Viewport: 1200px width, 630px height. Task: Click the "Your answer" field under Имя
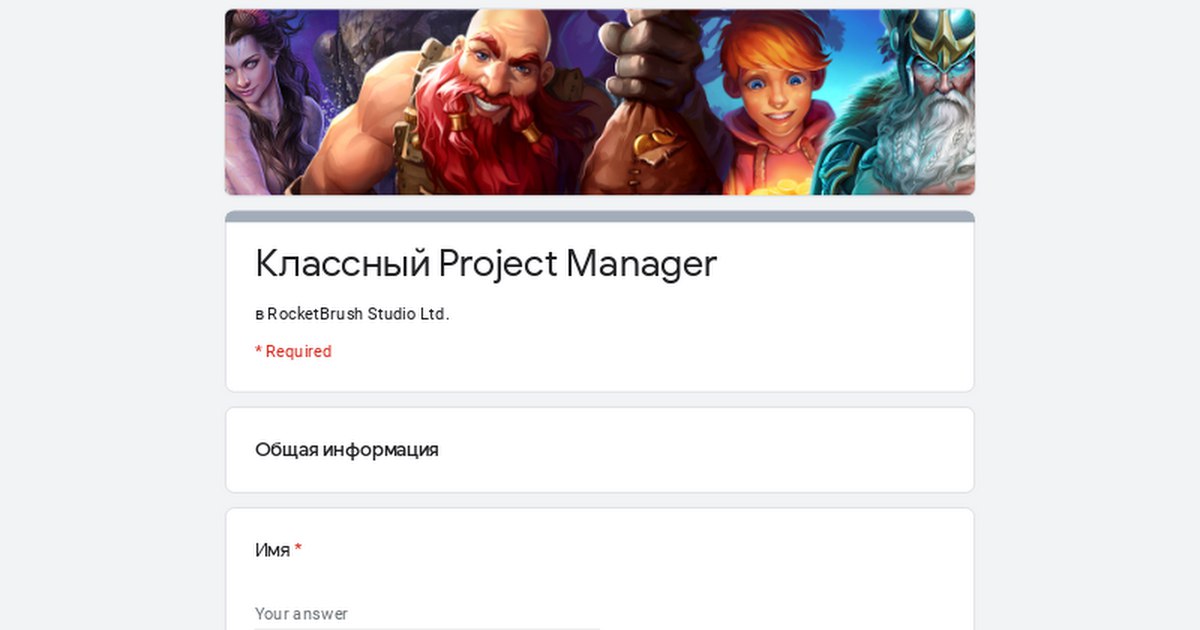click(x=427, y=614)
